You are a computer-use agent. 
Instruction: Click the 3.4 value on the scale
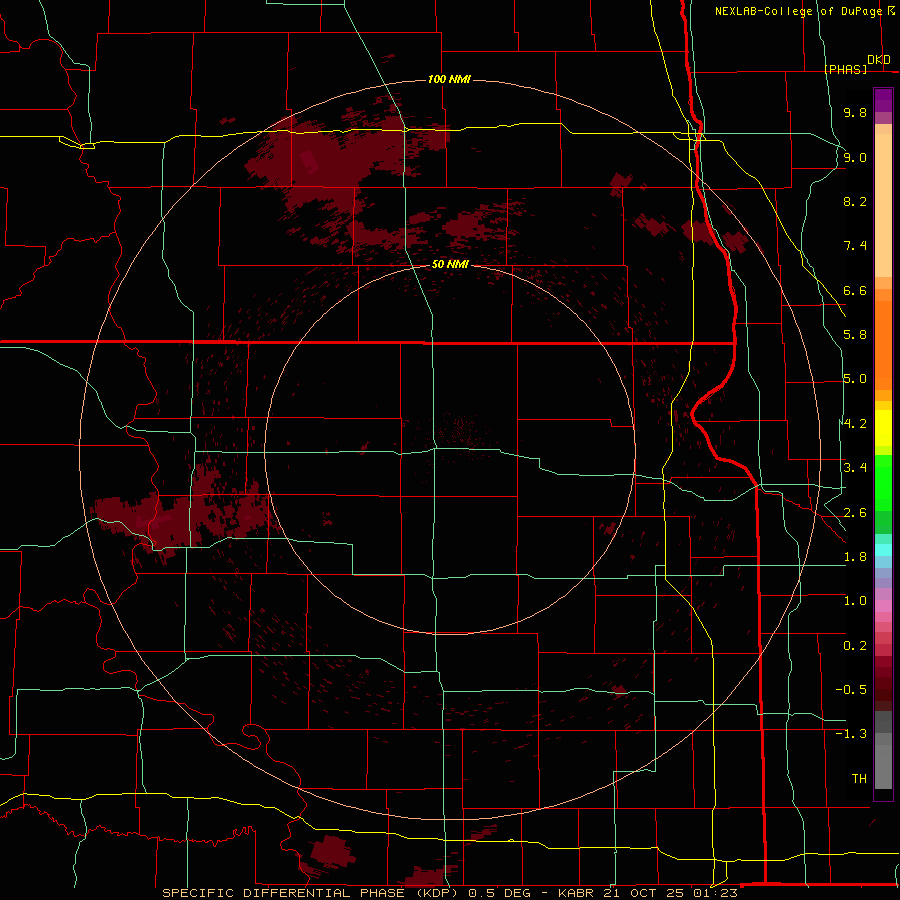tap(855, 468)
